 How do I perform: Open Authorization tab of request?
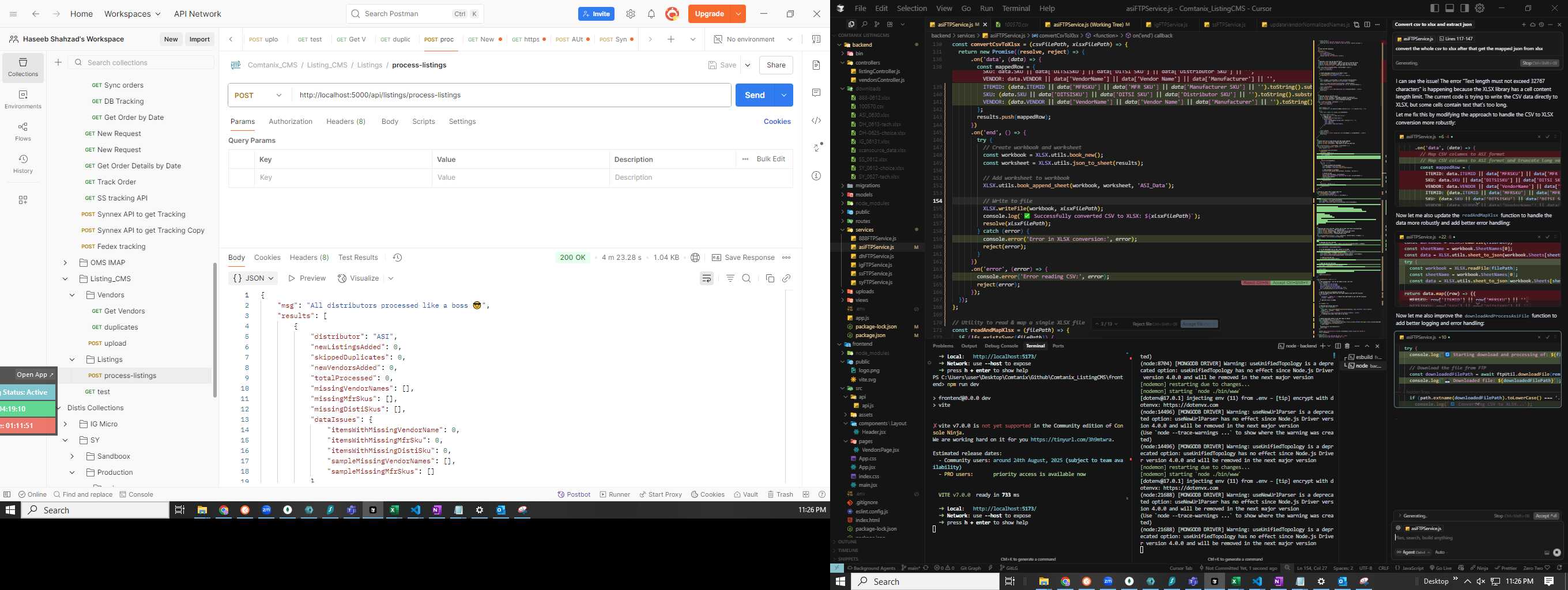click(x=291, y=122)
